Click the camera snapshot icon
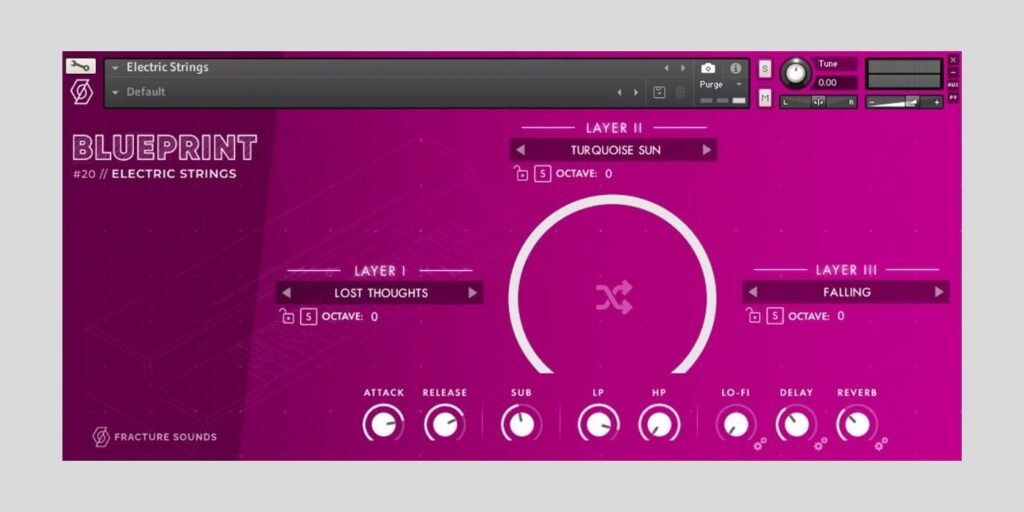Image resolution: width=1024 pixels, height=512 pixels. pos(708,68)
